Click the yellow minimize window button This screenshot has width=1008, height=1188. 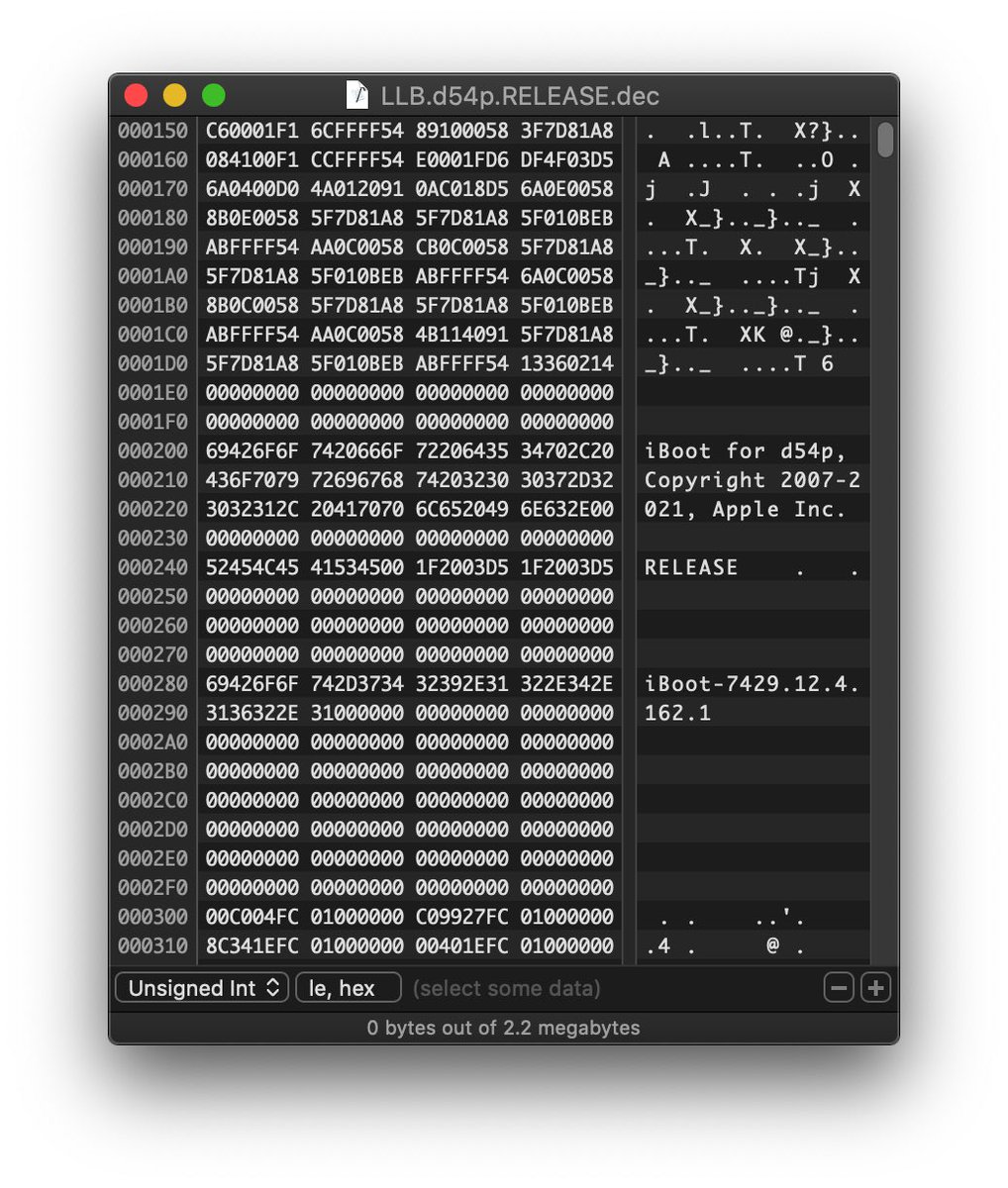pos(174,95)
